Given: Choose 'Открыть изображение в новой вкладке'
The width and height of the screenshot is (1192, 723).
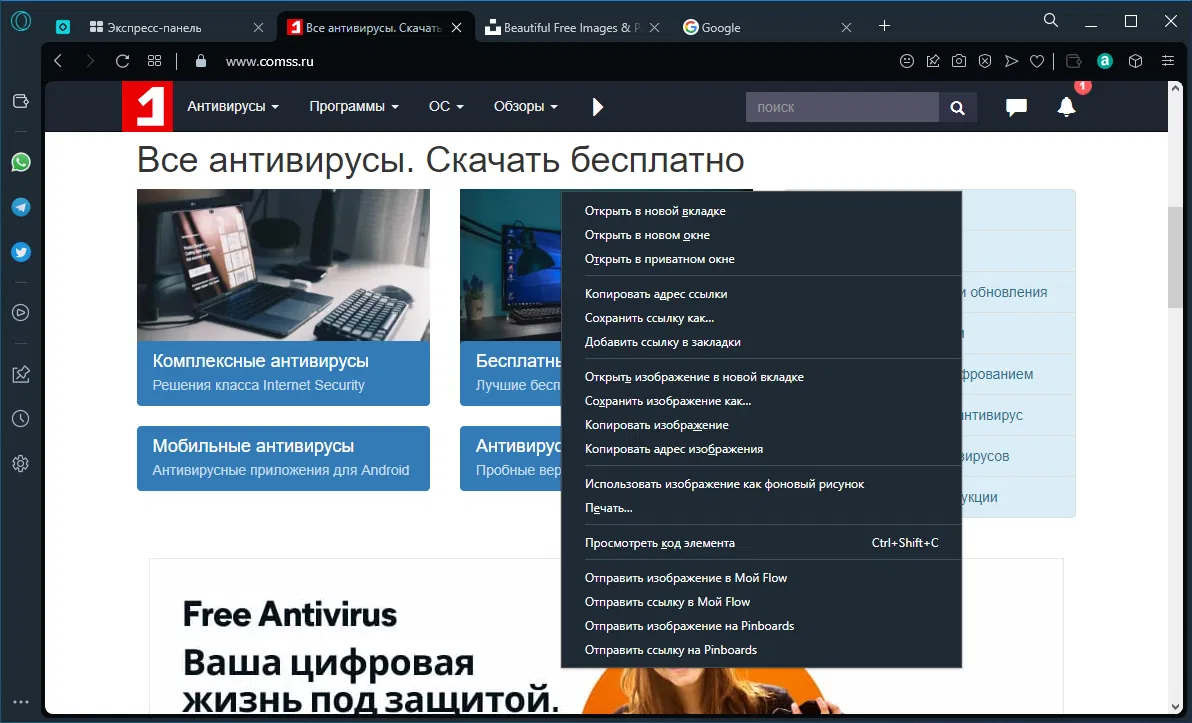Looking at the screenshot, I should 761,377.
